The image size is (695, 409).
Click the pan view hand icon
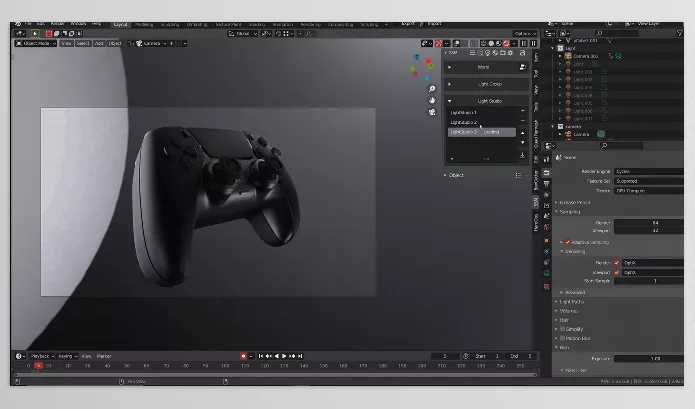point(432,101)
